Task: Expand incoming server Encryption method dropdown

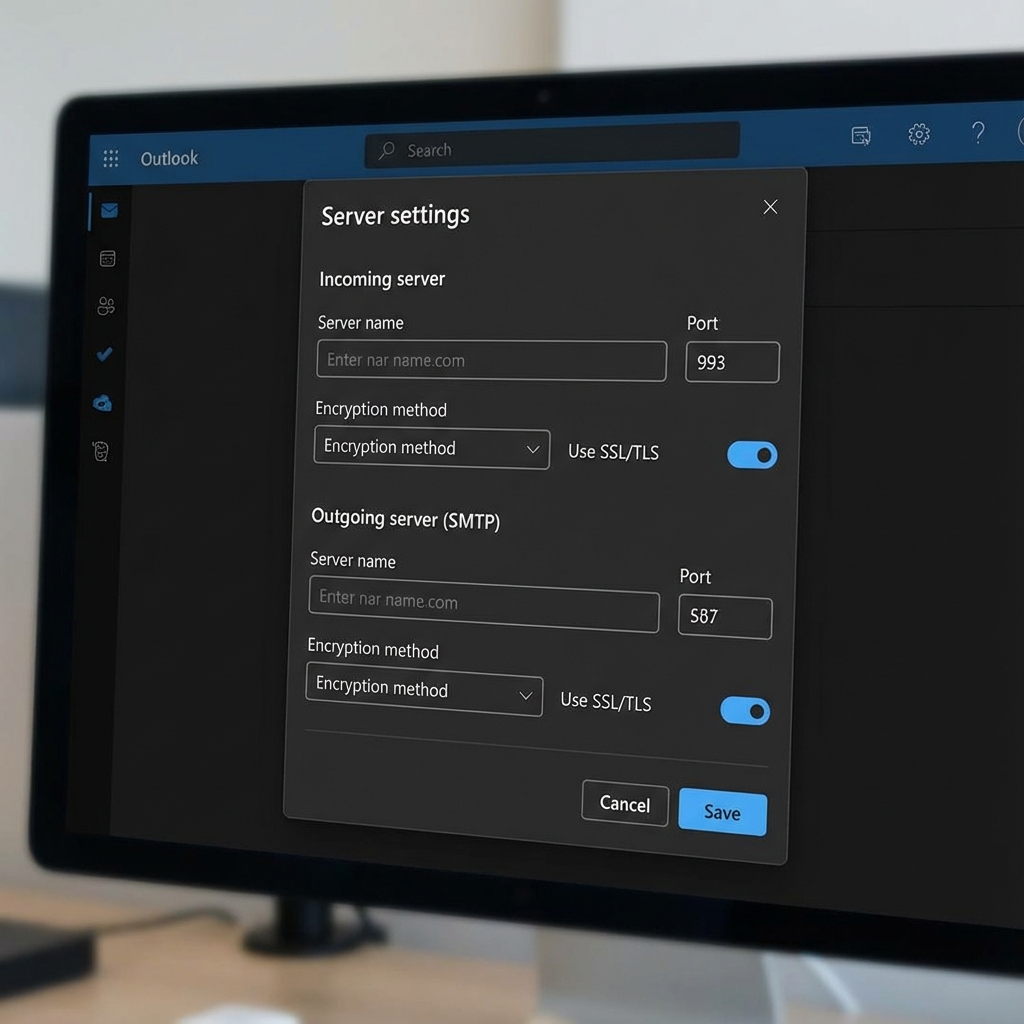Action: [431, 448]
